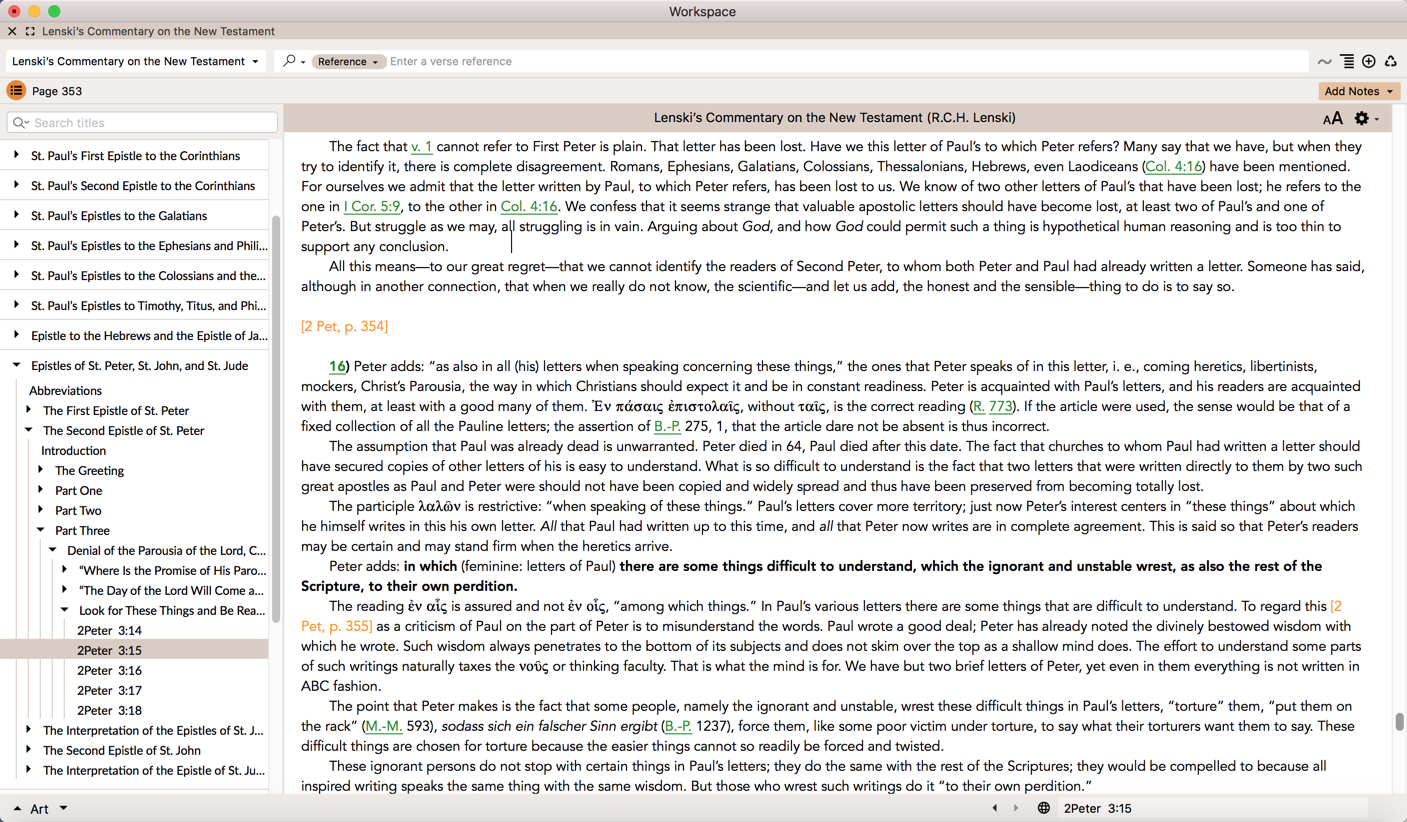The width and height of the screenshot is (1407, 822).
Task: Expand The Second Epistle of St. John
Action: pyautogui.click(x=28, y=750)
